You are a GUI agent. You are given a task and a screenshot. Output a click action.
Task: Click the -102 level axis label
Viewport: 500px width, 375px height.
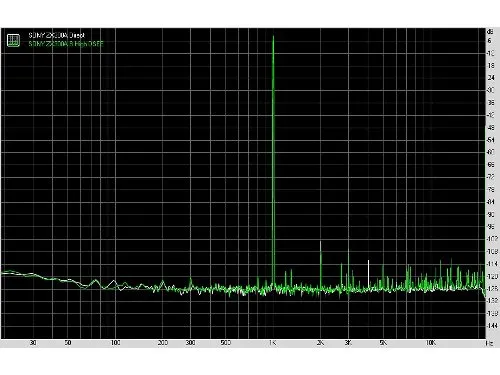pos(492,239)
